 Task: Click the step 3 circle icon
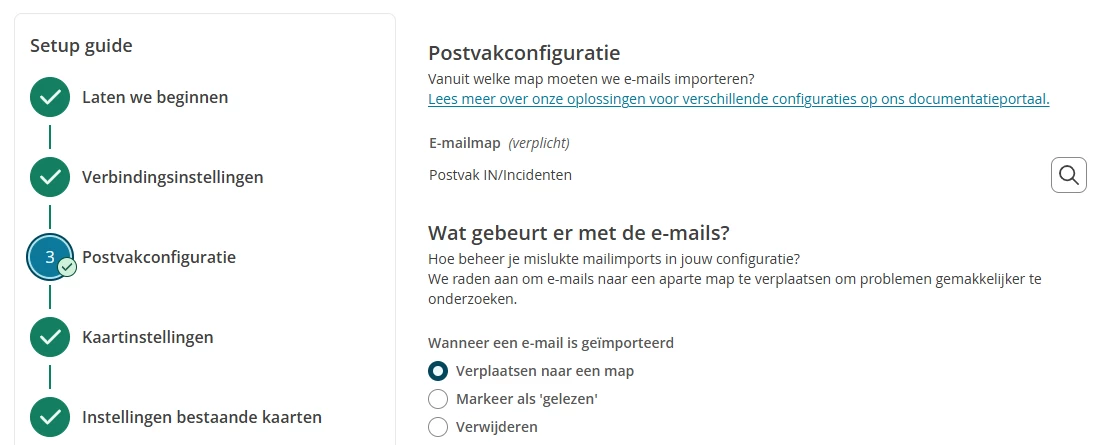(50, 257)
